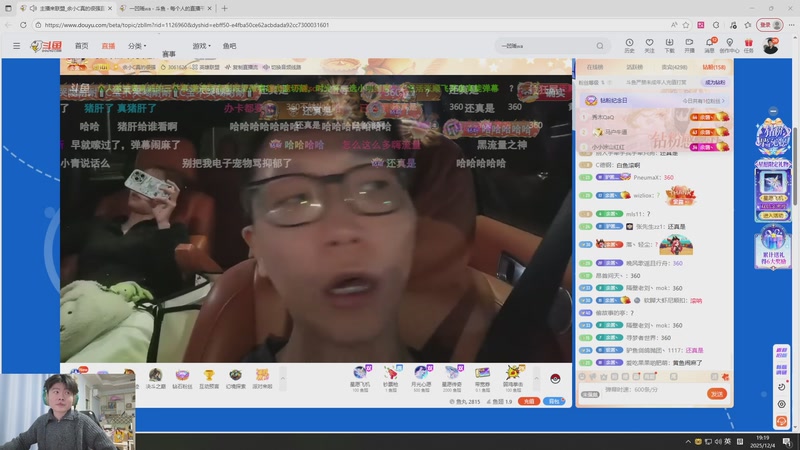800x450 pixels.
Task: Click the 充值 recharge button
Action: pyautogui.click(x=529, y=402)
